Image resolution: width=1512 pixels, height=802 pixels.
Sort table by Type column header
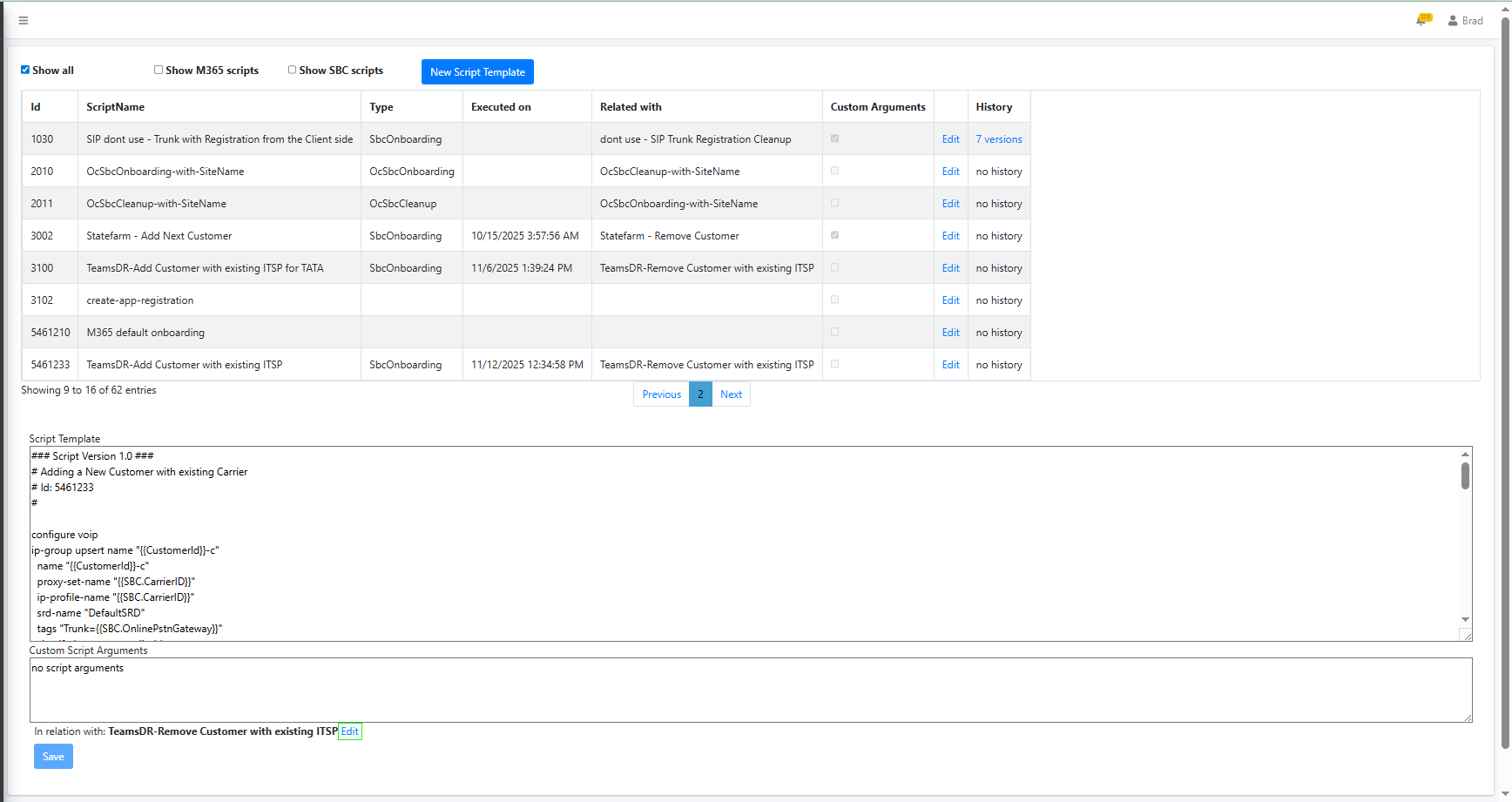(381, 107)
